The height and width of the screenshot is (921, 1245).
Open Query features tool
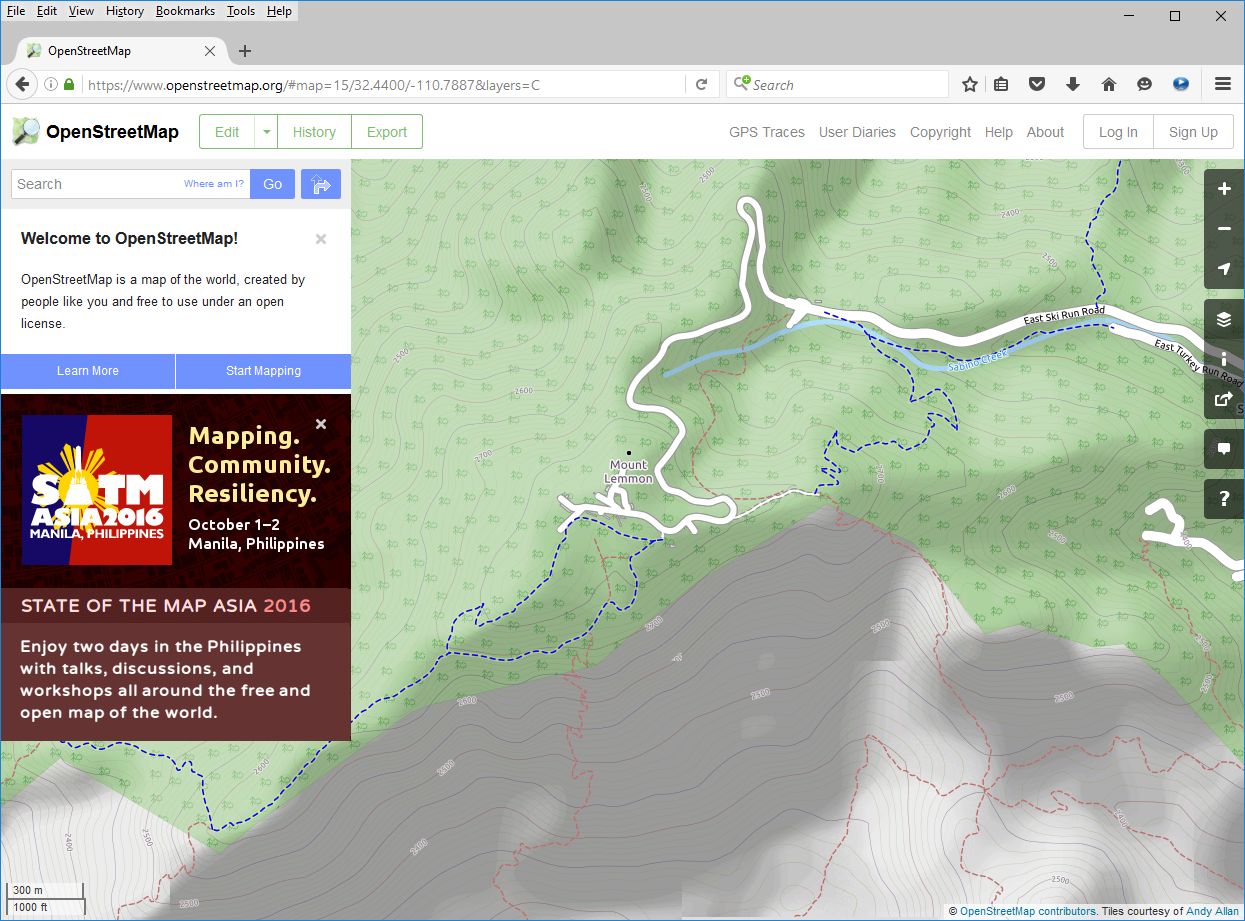1224,499
